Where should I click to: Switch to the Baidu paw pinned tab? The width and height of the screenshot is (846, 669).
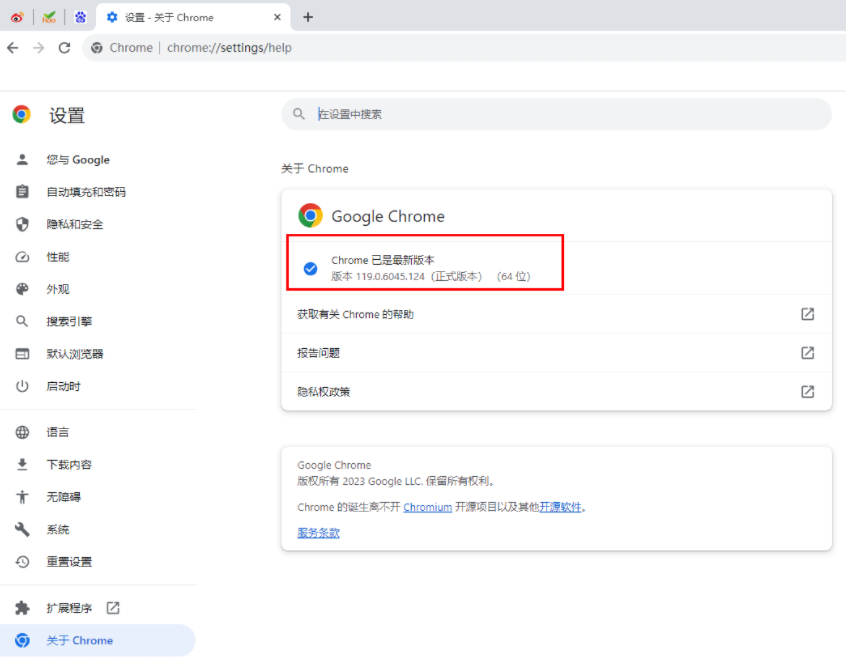click(80, 17)
